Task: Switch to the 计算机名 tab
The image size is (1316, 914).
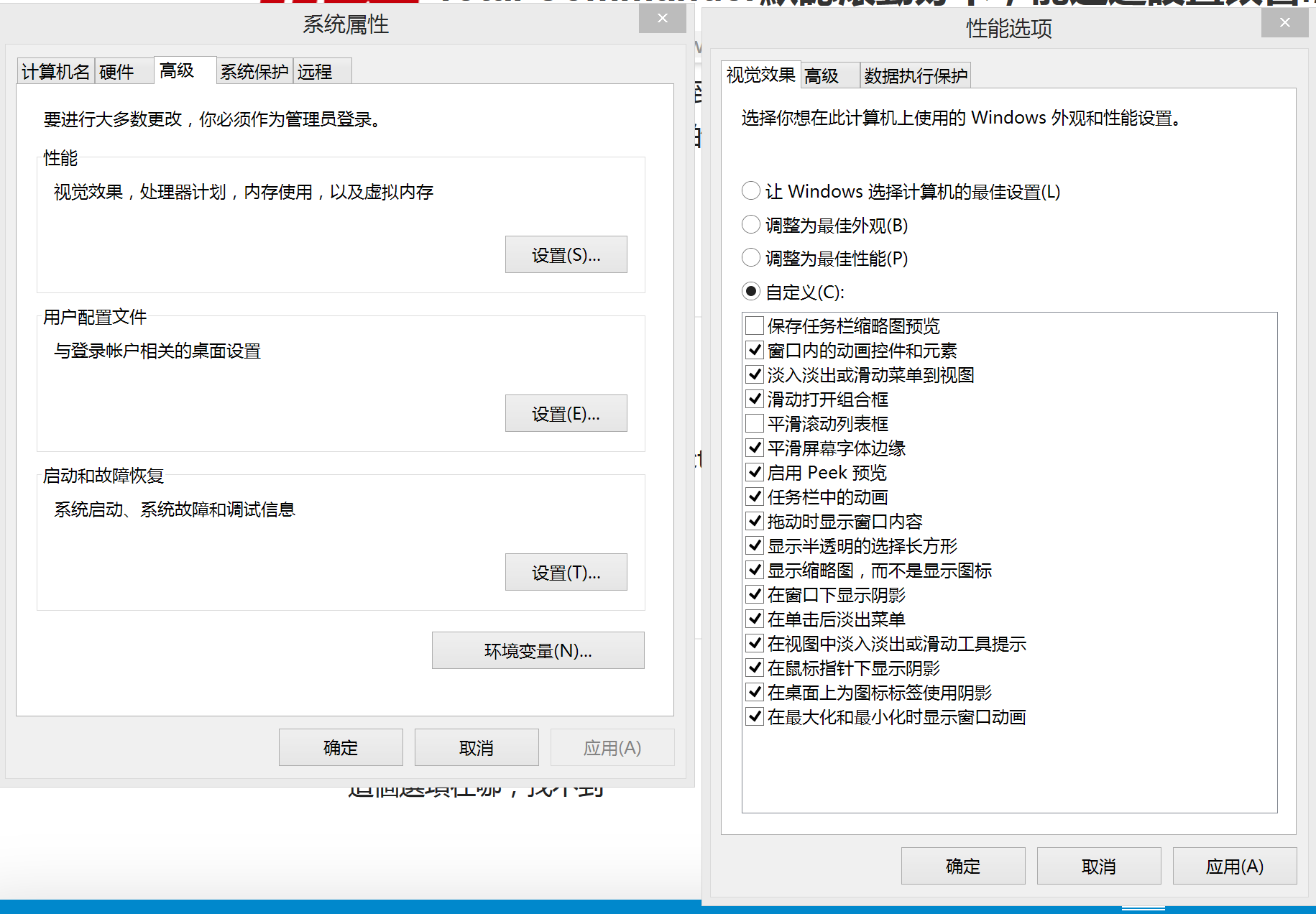Action: pyautogui.click(x=55, y=72)
